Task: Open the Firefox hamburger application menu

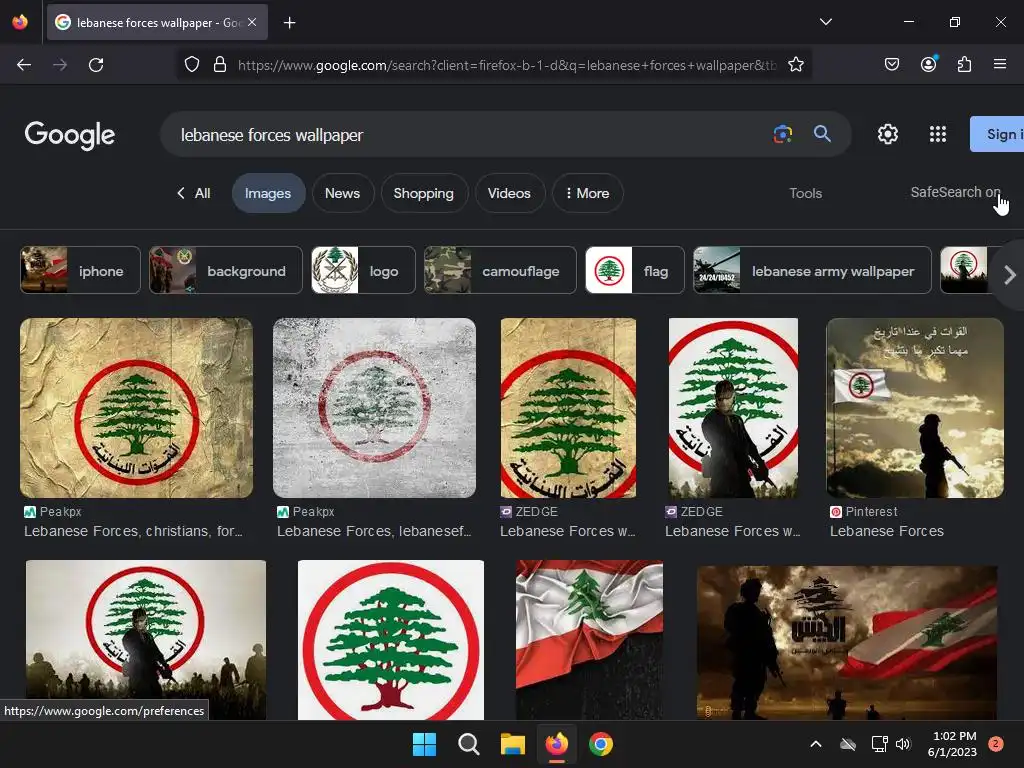Action: click(999, 64)
